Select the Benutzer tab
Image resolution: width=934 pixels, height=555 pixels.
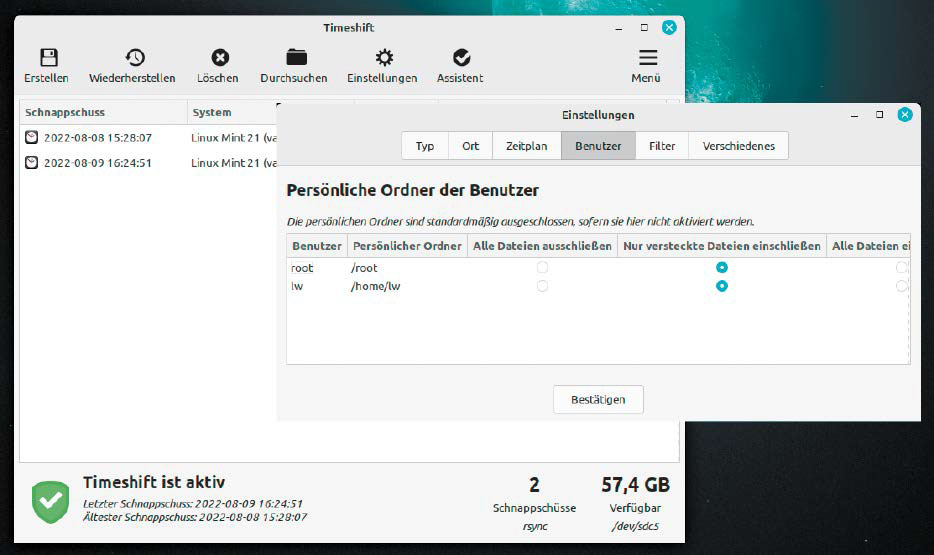click(598, 146)
